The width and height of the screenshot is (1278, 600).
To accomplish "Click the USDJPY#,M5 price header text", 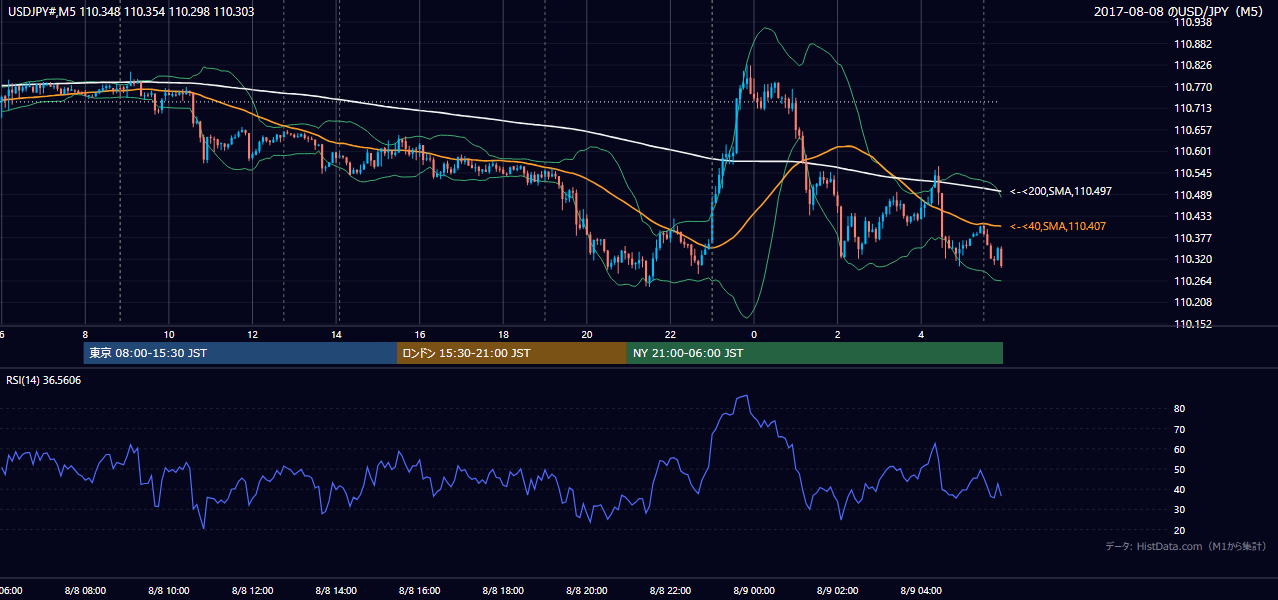I will click(x=130, y=10).
